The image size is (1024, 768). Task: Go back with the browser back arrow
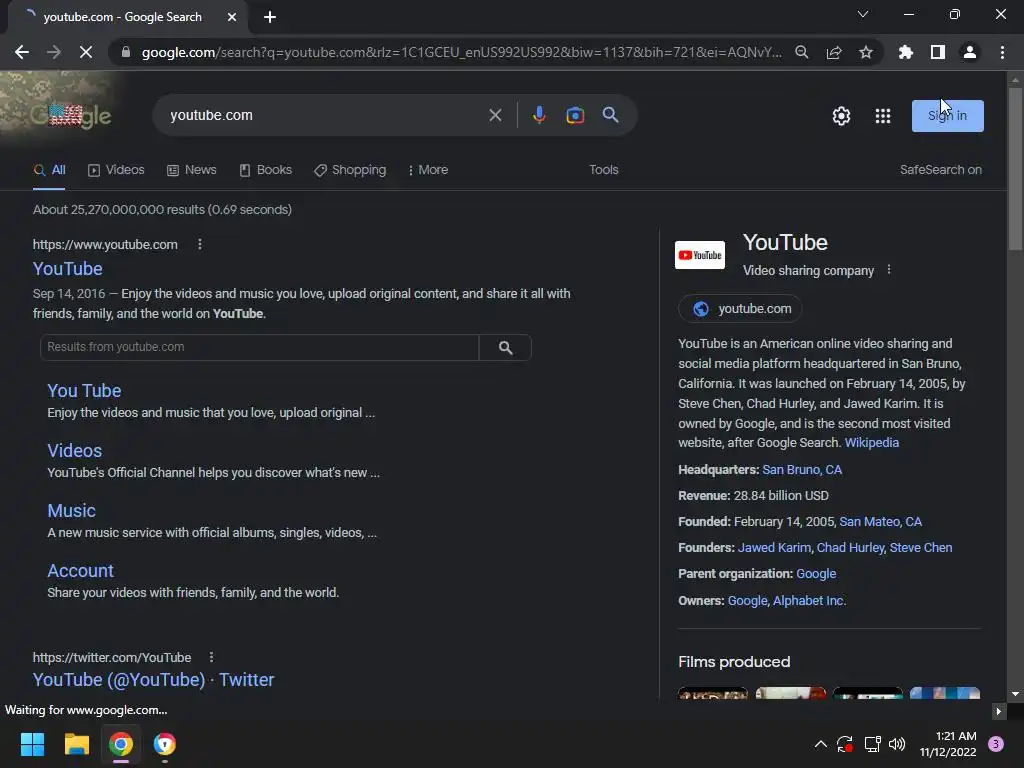coord(22,52)
